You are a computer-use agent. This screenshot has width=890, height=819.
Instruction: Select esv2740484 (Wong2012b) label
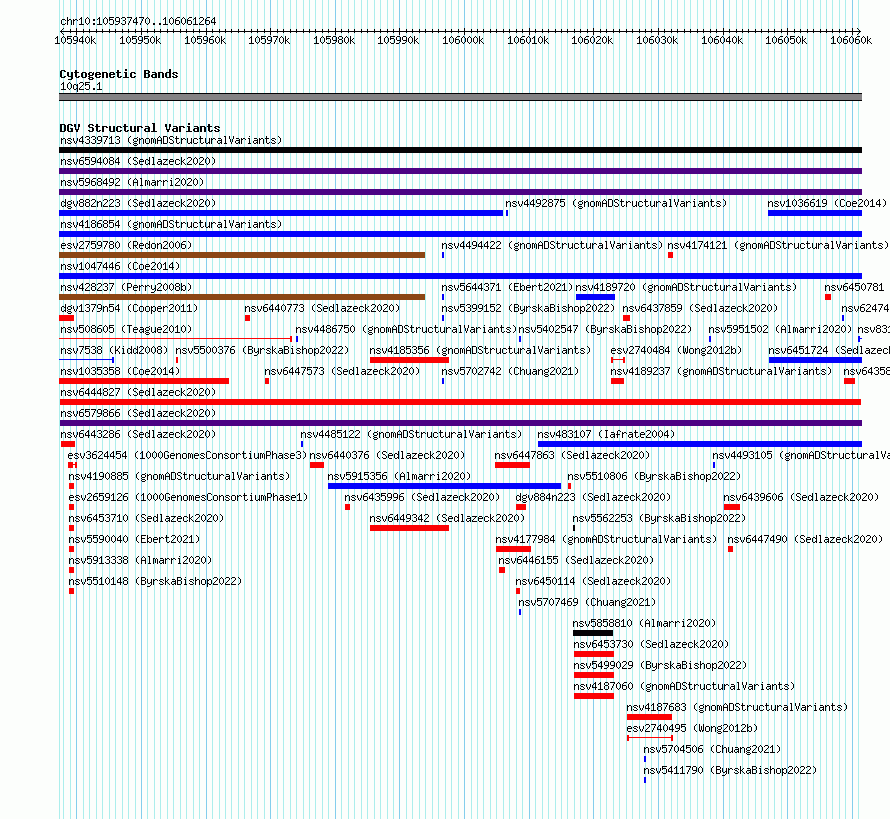click(x=676, y=350)
